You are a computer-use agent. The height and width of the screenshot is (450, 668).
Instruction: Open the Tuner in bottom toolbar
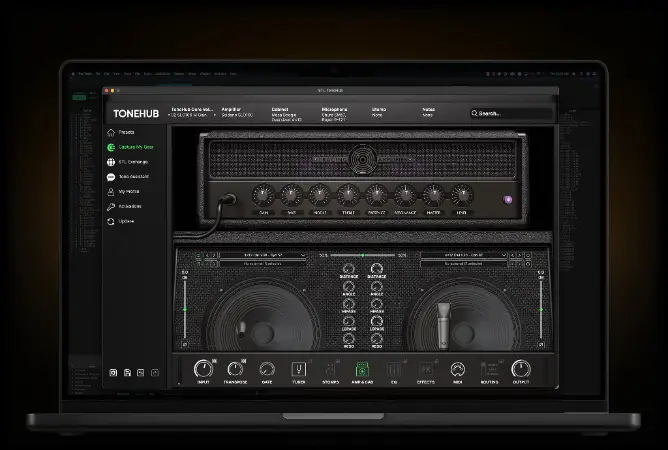pyautogui.click(x=299, y=370)
